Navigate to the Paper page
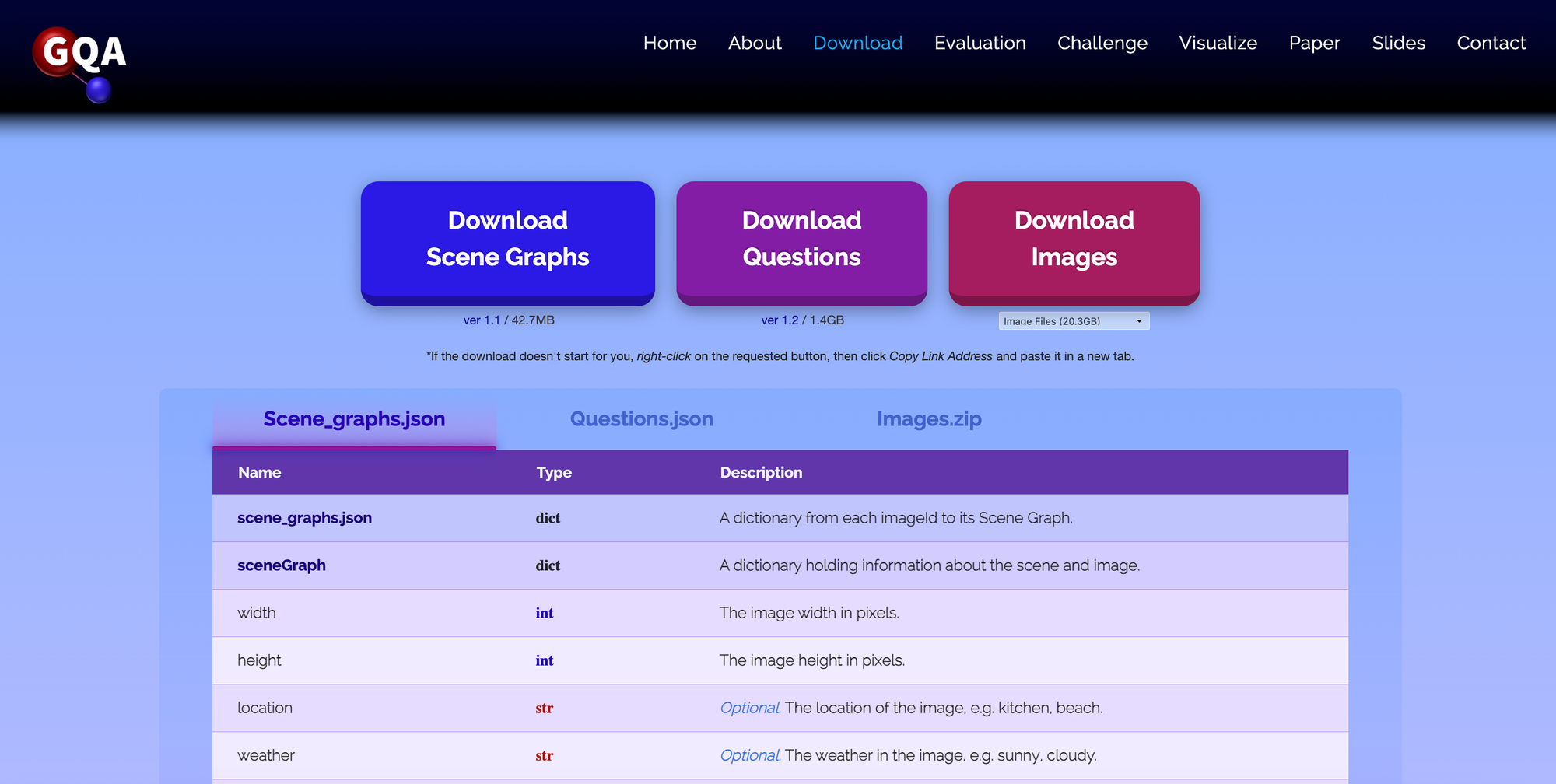Viewport: 1556px width, 784px height. click(x=1314, y=43)
